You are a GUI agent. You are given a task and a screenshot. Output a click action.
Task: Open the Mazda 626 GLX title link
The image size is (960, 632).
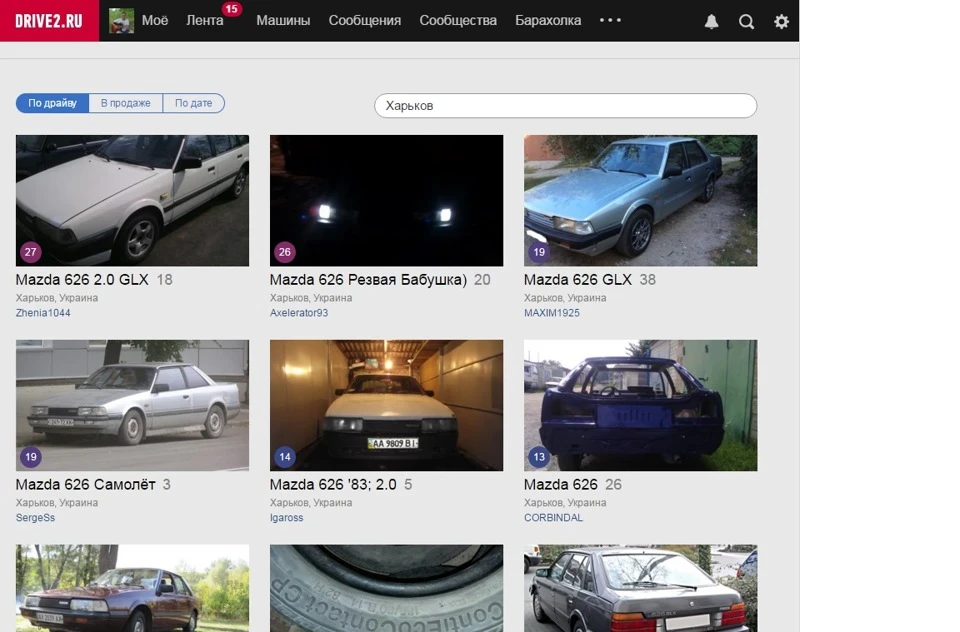[577, 280]
